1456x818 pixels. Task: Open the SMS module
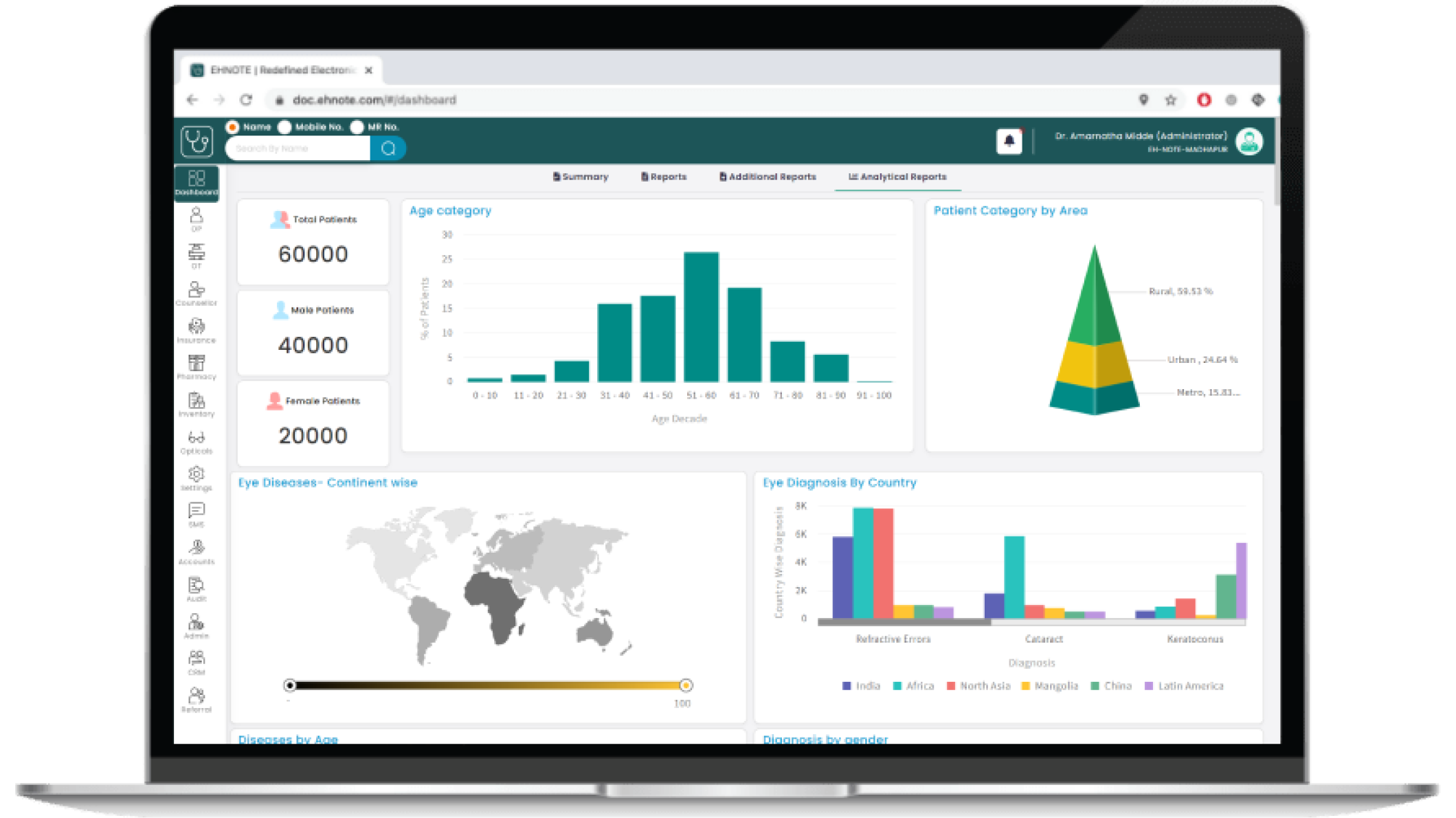197,514
